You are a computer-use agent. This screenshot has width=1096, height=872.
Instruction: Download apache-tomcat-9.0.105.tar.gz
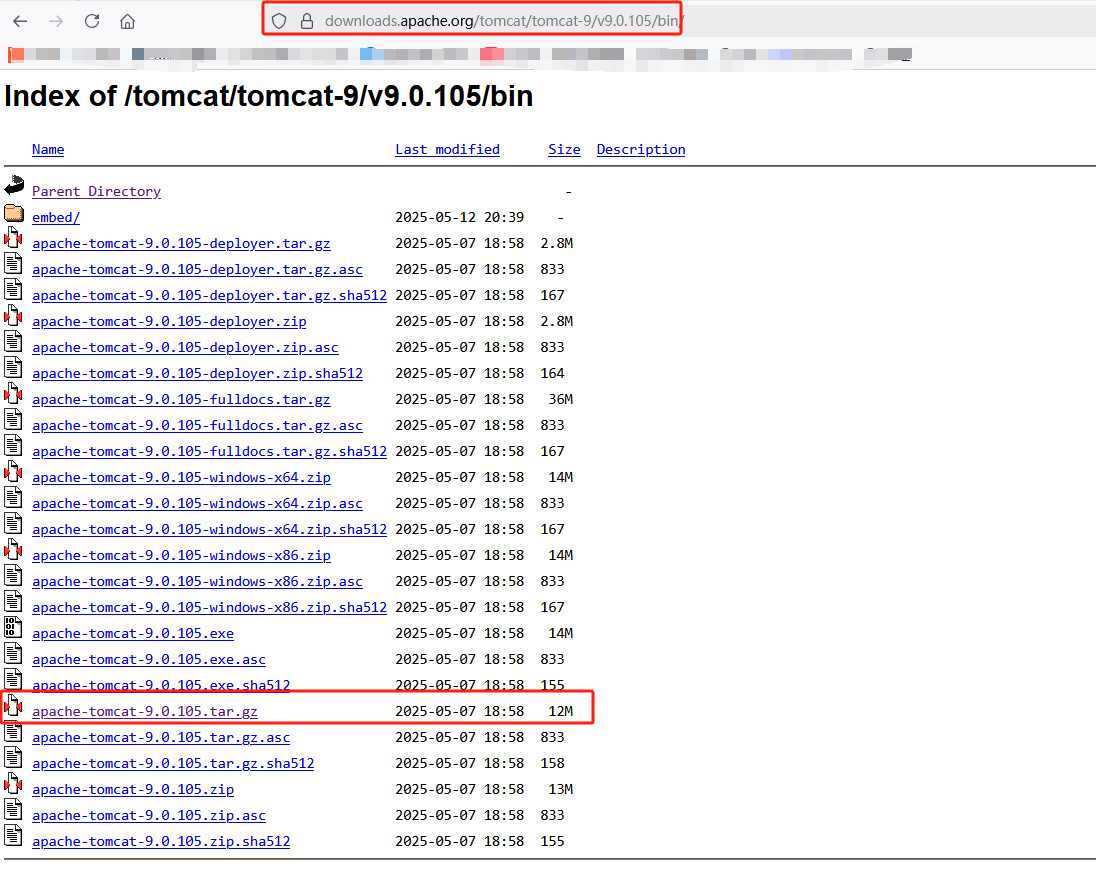coord(145,711)
